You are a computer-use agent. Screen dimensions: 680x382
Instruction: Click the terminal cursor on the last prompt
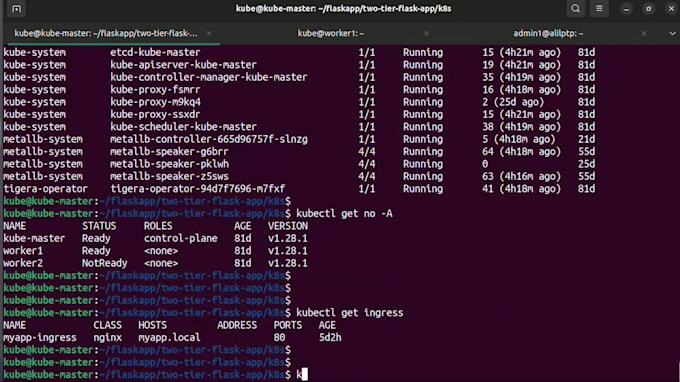304,374
